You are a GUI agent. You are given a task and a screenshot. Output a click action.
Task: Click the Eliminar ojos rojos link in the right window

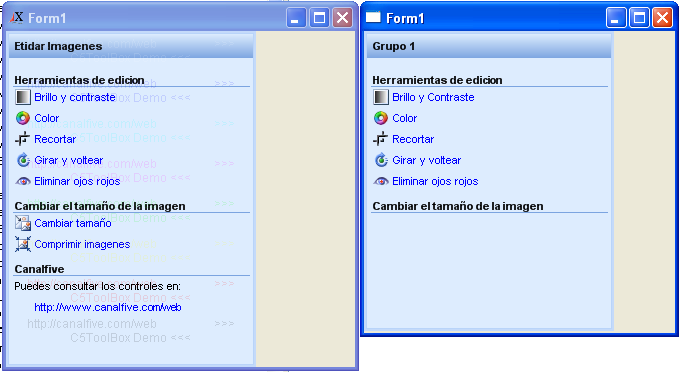click(x=435, y=181)
